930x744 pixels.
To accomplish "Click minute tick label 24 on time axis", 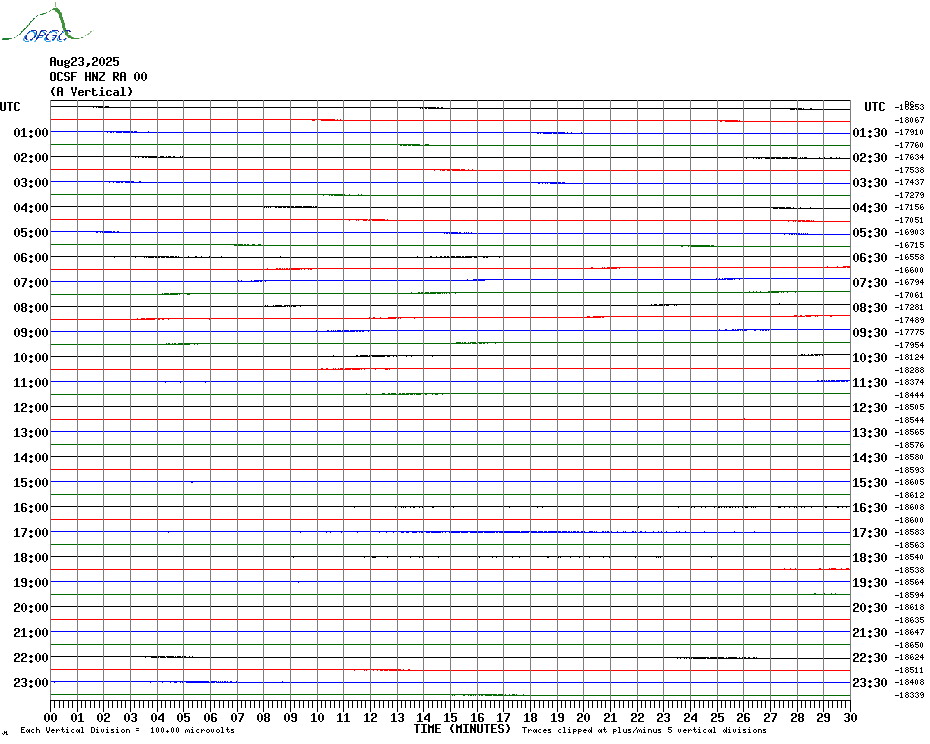I will (x=690, y=718).
